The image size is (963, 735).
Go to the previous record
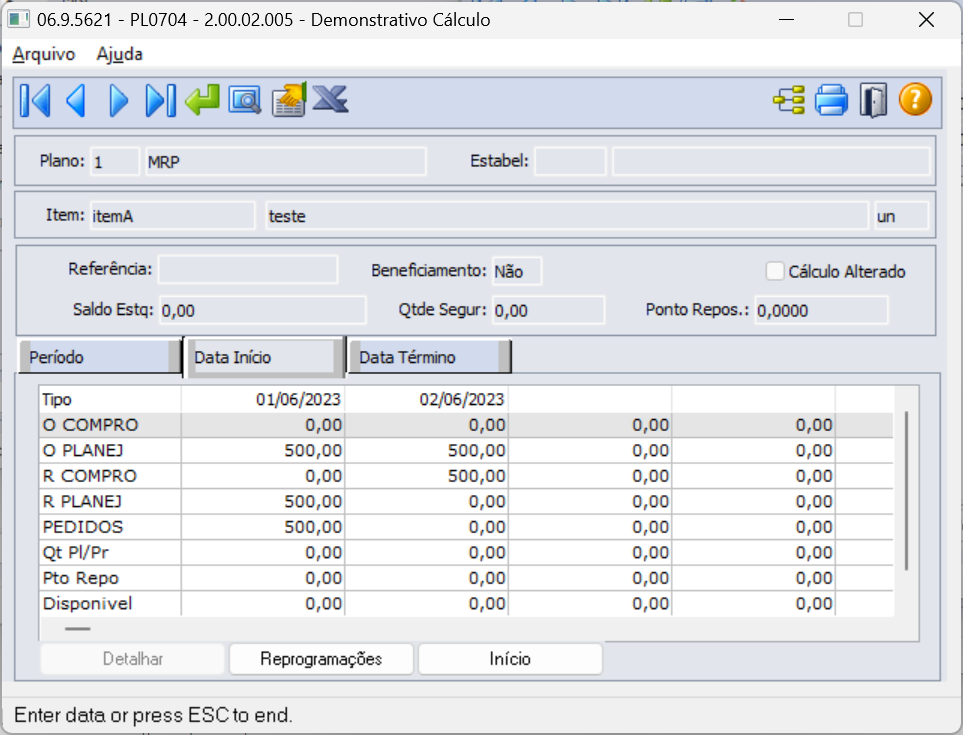click(x=76, y=100)
